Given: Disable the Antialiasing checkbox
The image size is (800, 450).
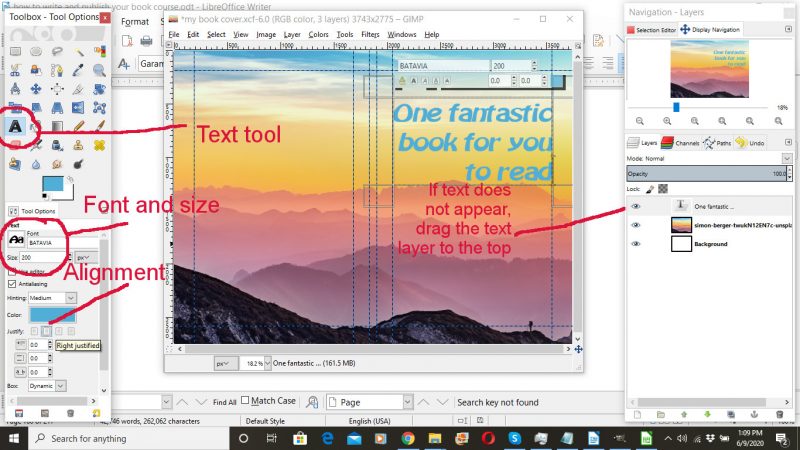Looking at the screenshot, I should point(12,284).
